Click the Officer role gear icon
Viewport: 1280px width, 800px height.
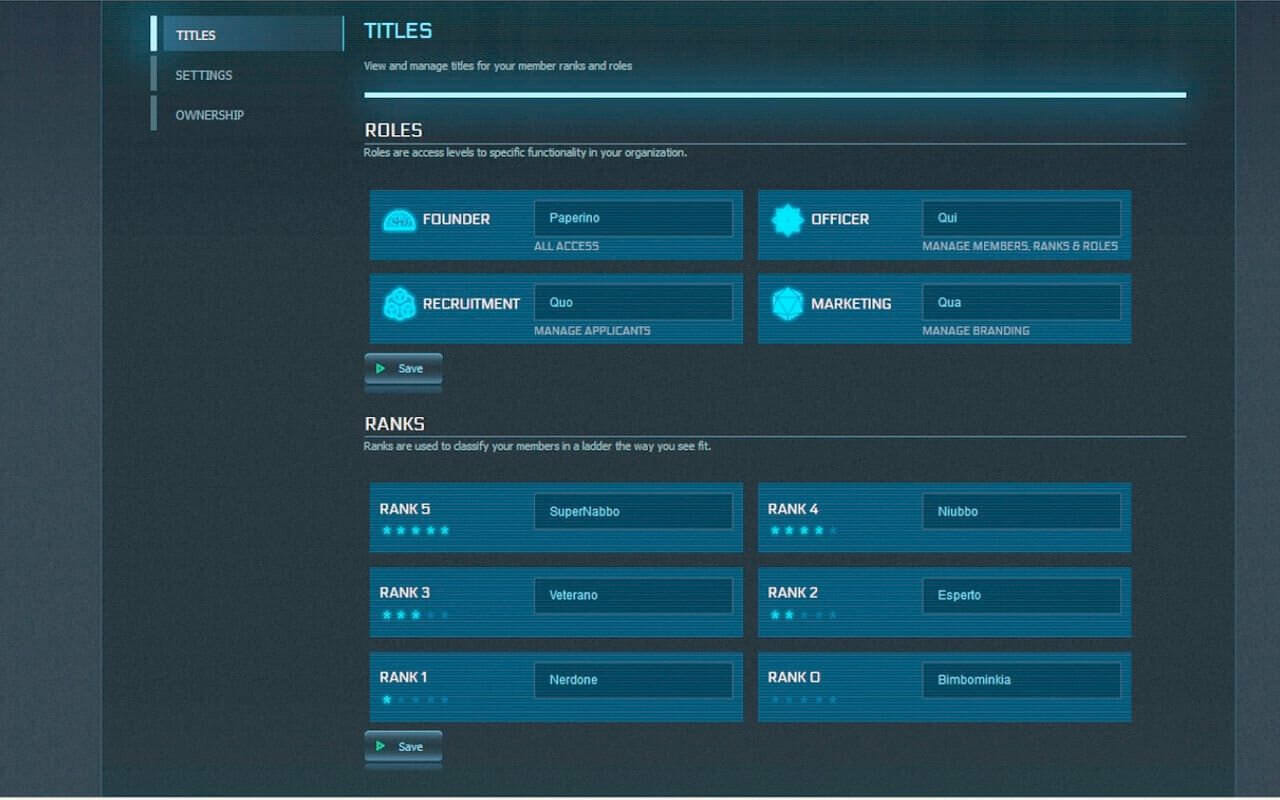pyautogui.click(x=788, y=220)
